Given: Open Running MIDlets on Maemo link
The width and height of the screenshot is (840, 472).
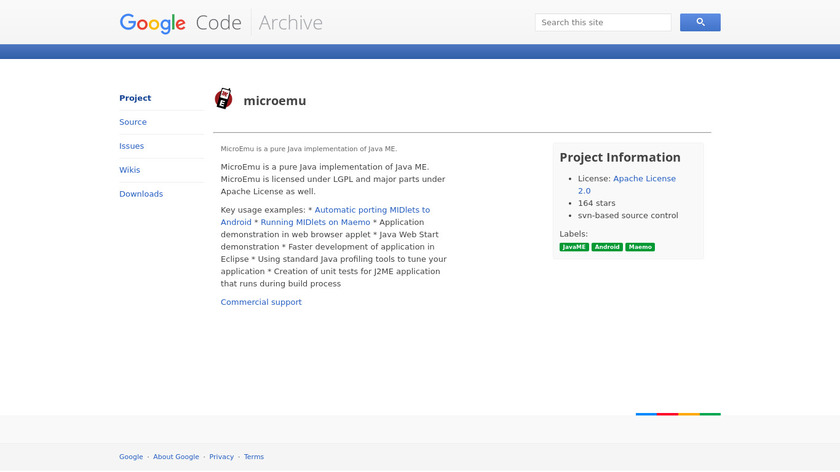Looking at the screenshot, I should coord(315,222).
